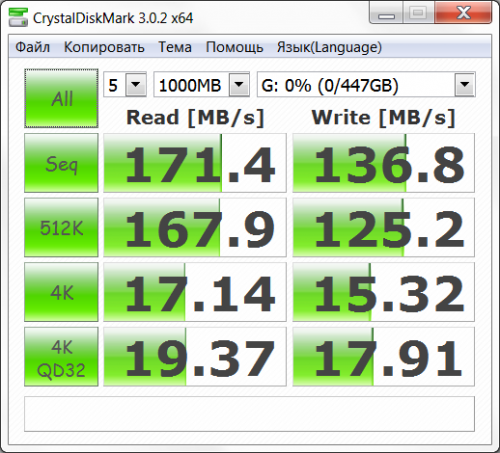
Task: Expand the test run count dropdown showing 5
Action: [136, 84]
